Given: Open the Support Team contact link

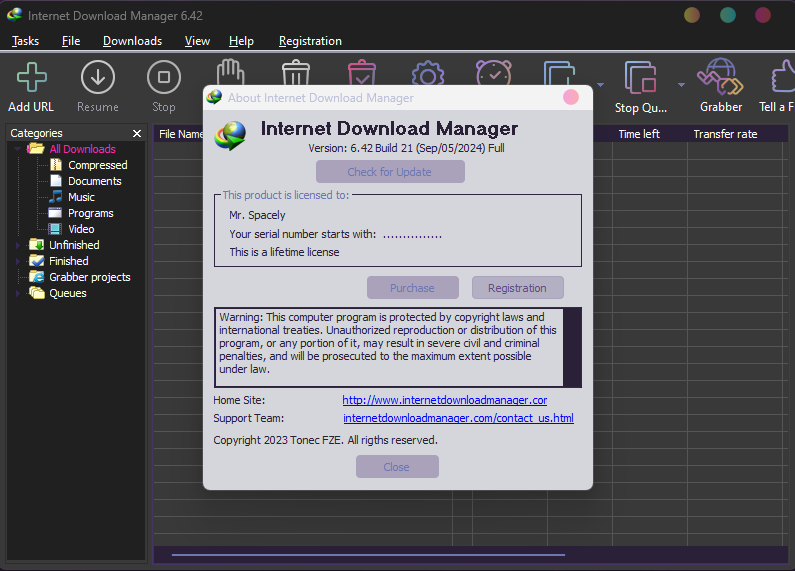Looking at the screenshot, I should [x=458, y=418].
